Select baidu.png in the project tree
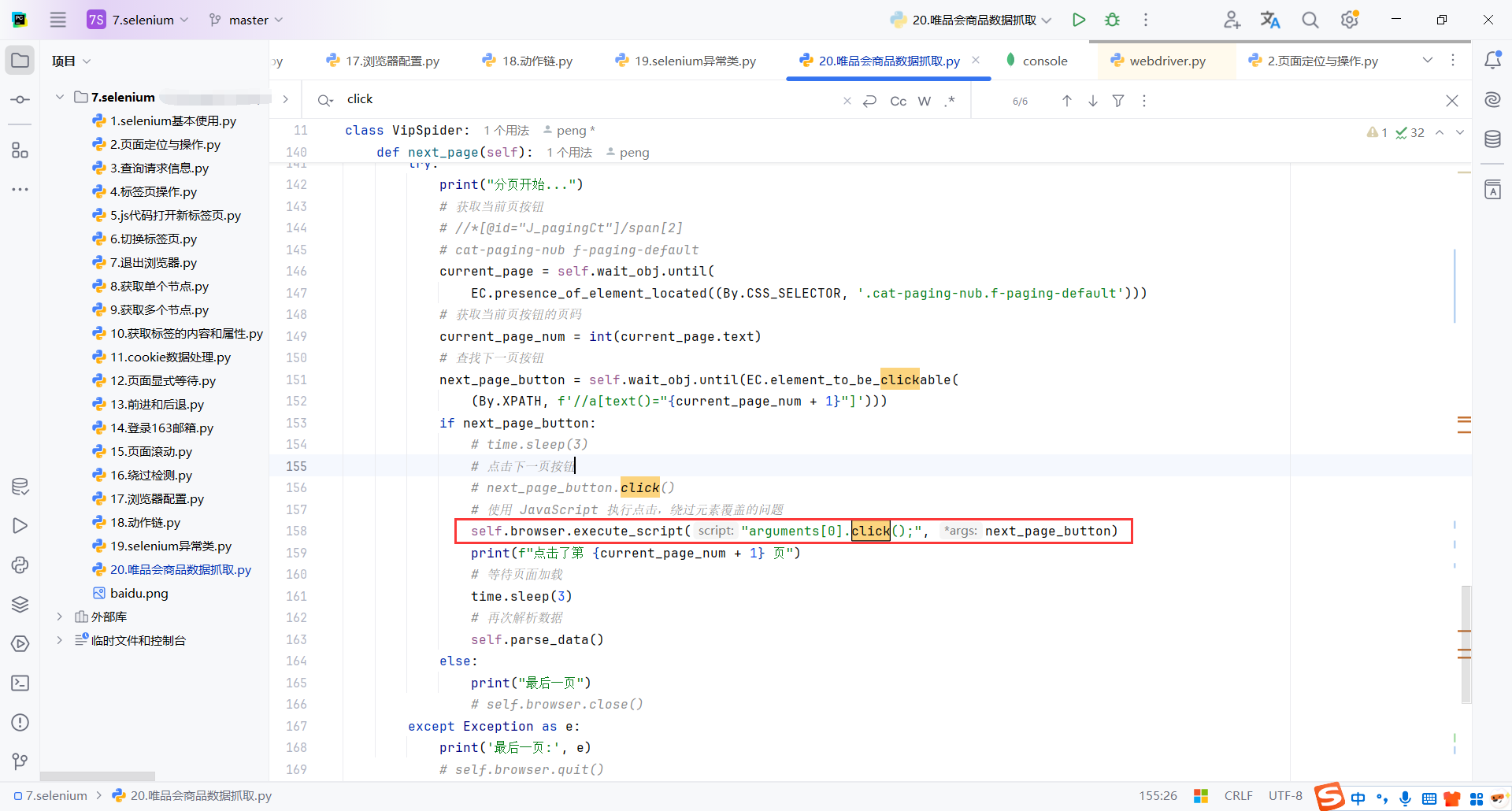 tap(130, 593)
